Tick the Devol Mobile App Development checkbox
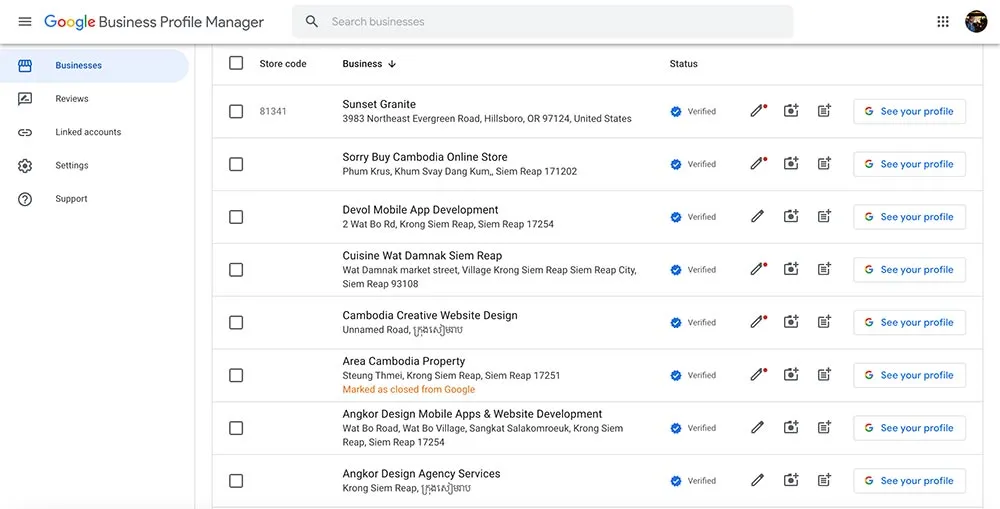This screenshot has height=509, width=1000. [x=236, y=217]
